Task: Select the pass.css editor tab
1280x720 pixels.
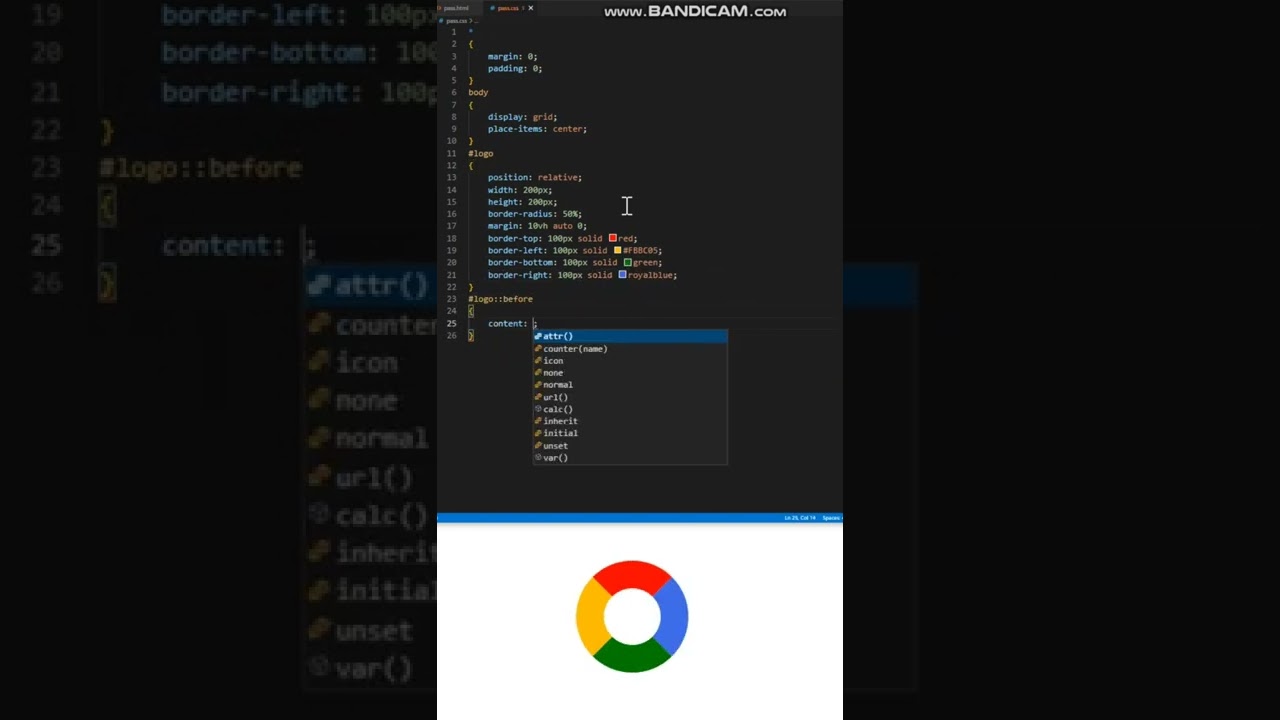Action: point(506,8)
